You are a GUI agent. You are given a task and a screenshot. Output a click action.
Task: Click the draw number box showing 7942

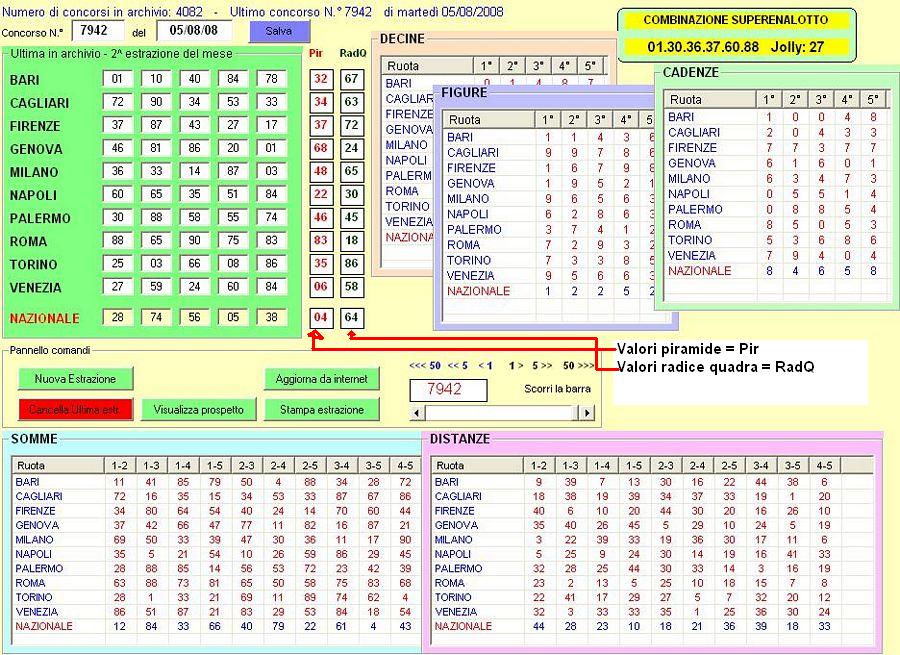(x=449, y=389)
